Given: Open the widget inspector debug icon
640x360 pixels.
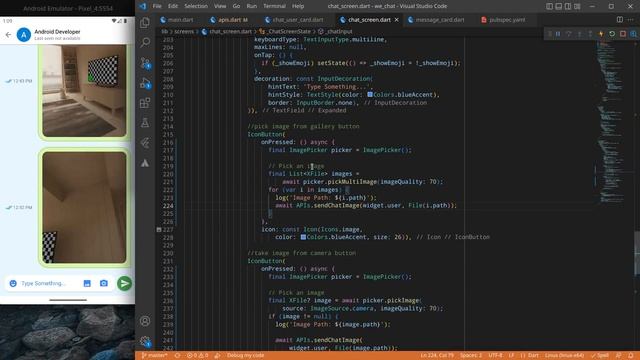Looking at the screenshot, I should point(633,34).
